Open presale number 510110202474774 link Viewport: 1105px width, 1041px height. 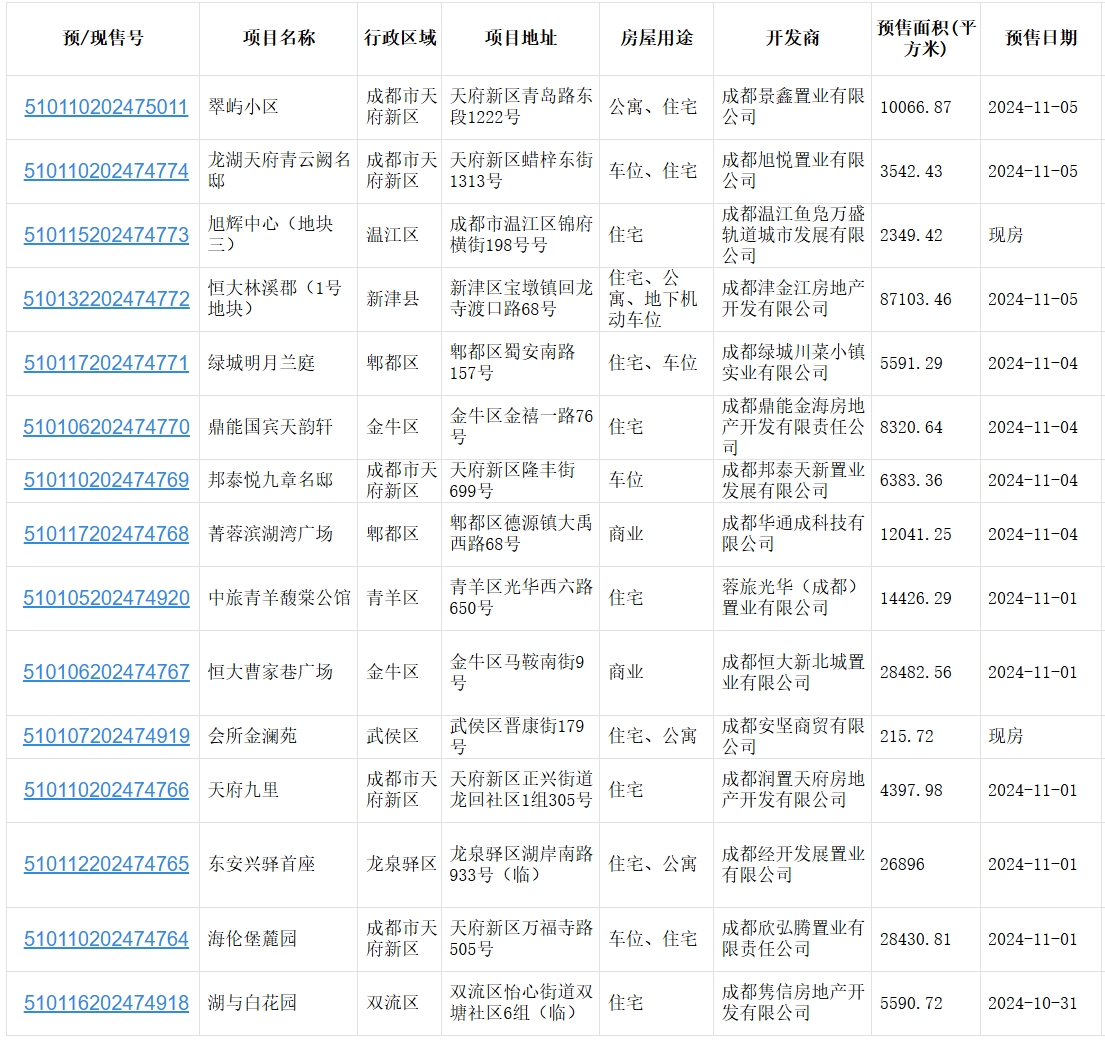[106, 171]
